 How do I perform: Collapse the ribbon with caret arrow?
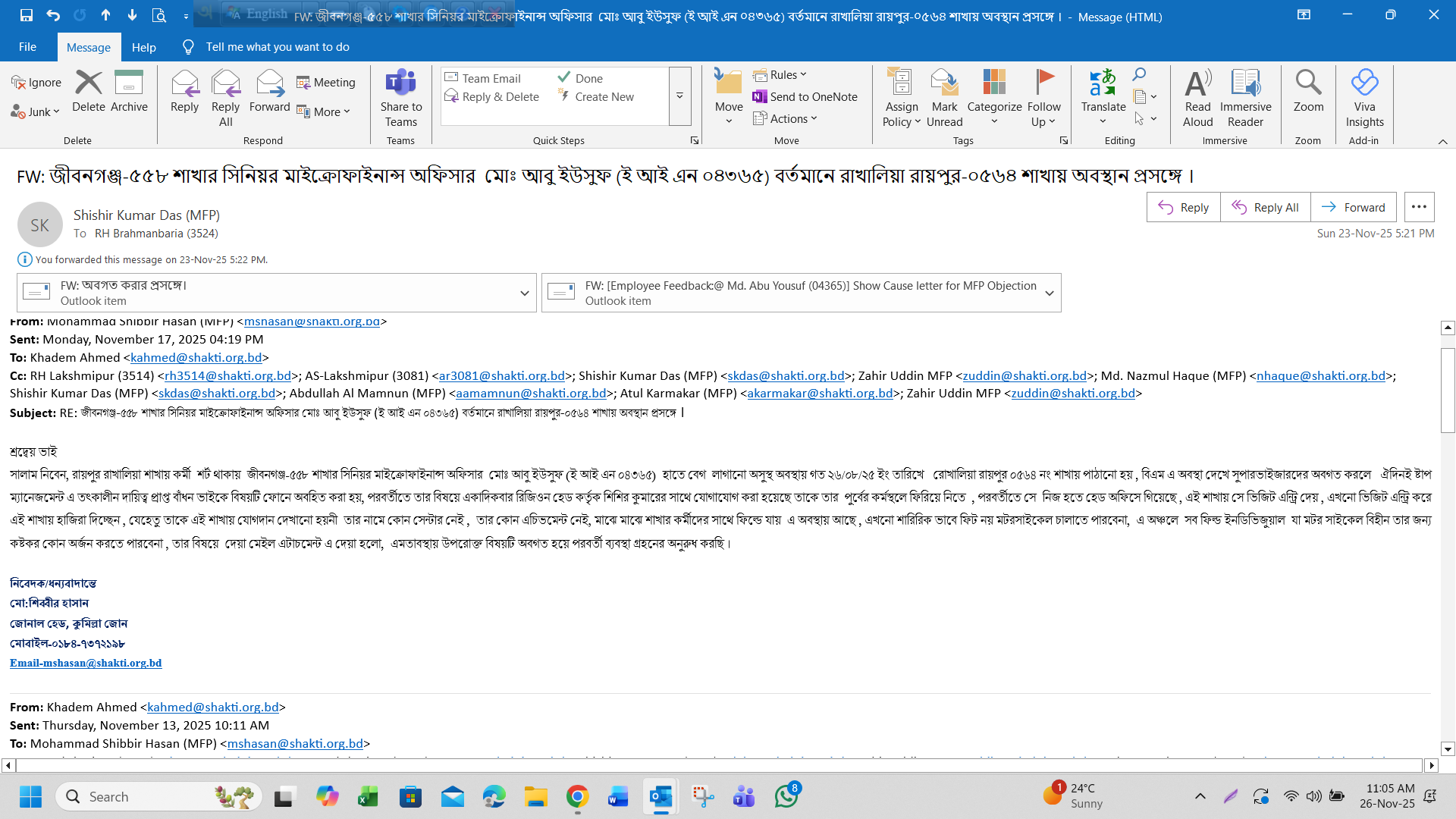click(1442, 142)
